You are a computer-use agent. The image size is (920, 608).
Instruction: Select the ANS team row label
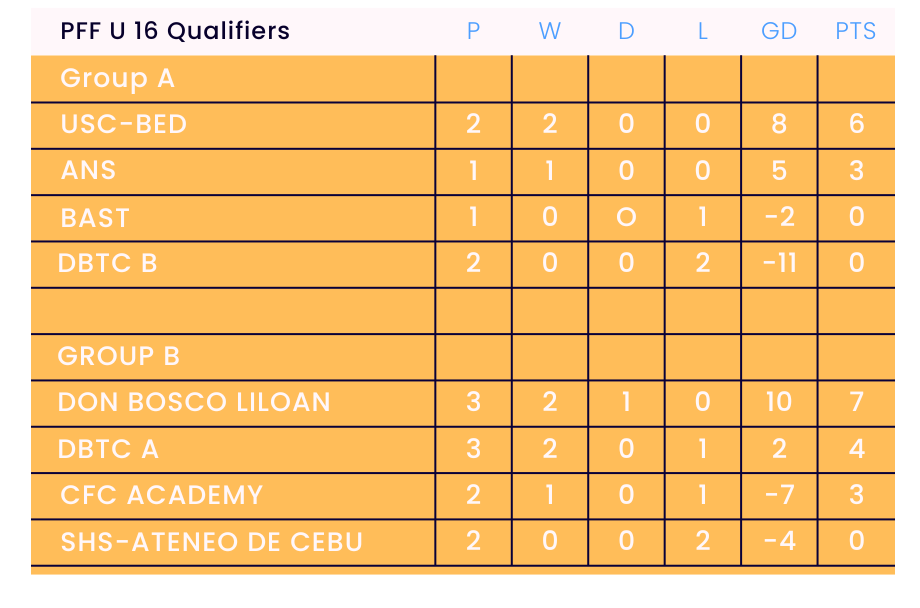pos(88,170)
